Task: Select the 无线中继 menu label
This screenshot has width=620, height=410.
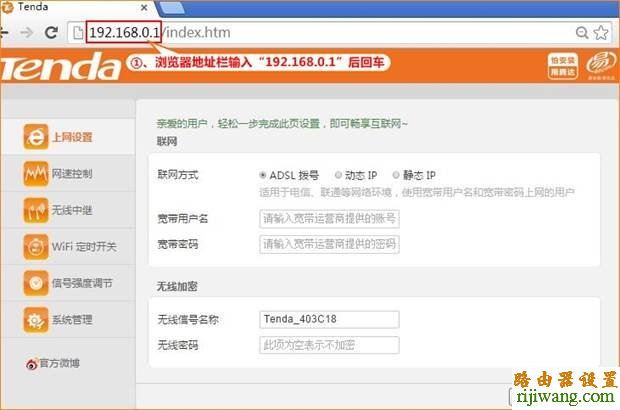Action: click(72, 210)
